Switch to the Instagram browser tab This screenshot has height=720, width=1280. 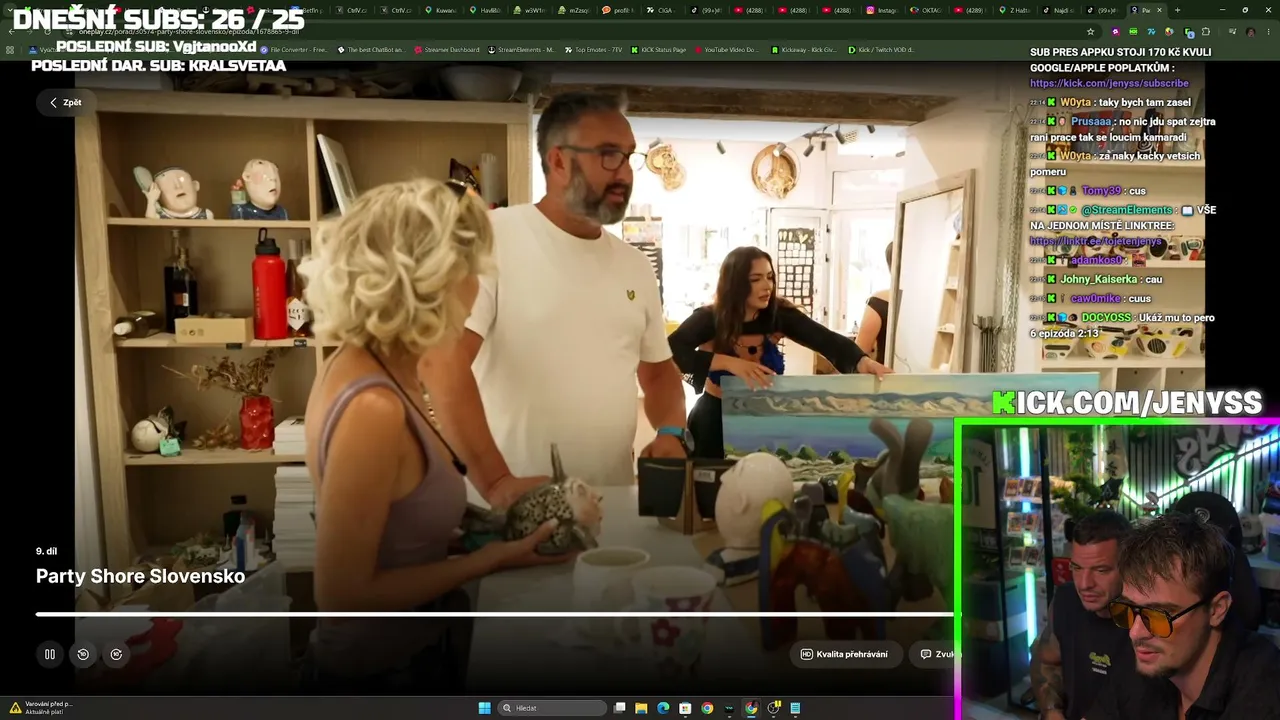[x=882, y=10]
